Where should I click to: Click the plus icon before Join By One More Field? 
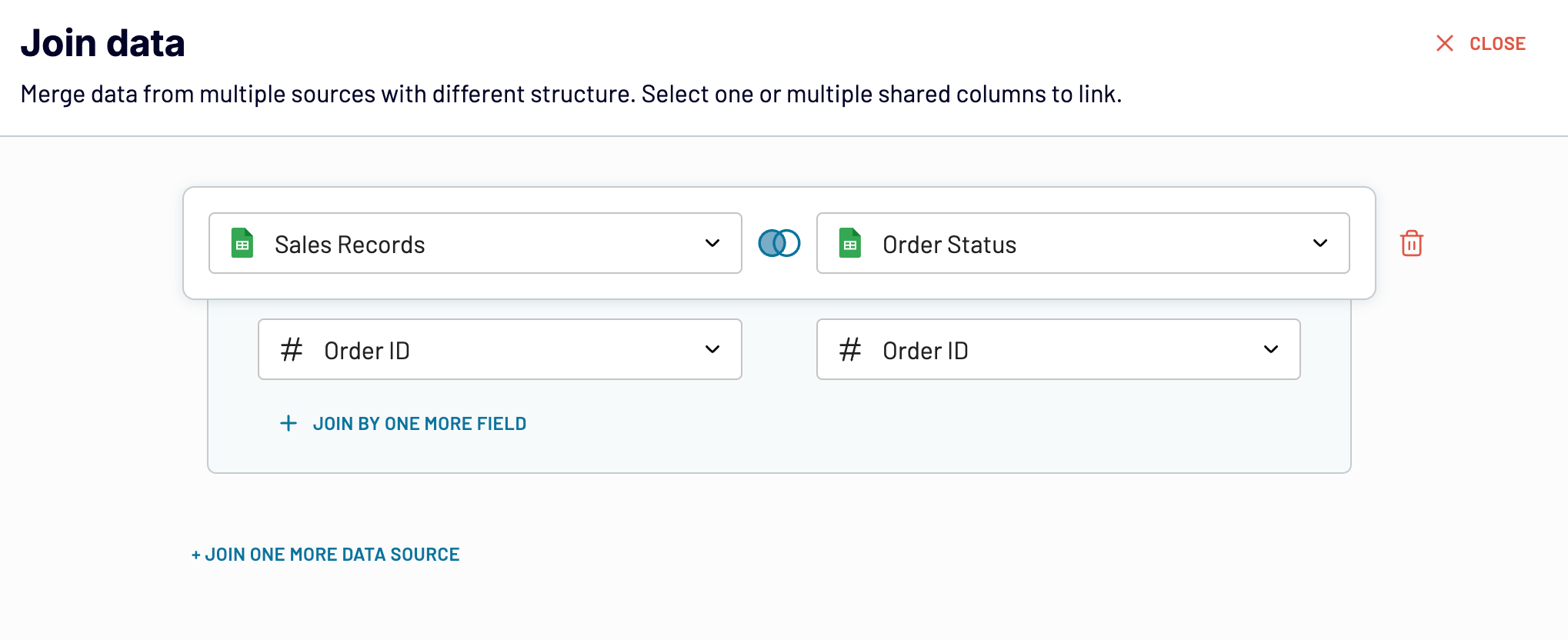289,424
